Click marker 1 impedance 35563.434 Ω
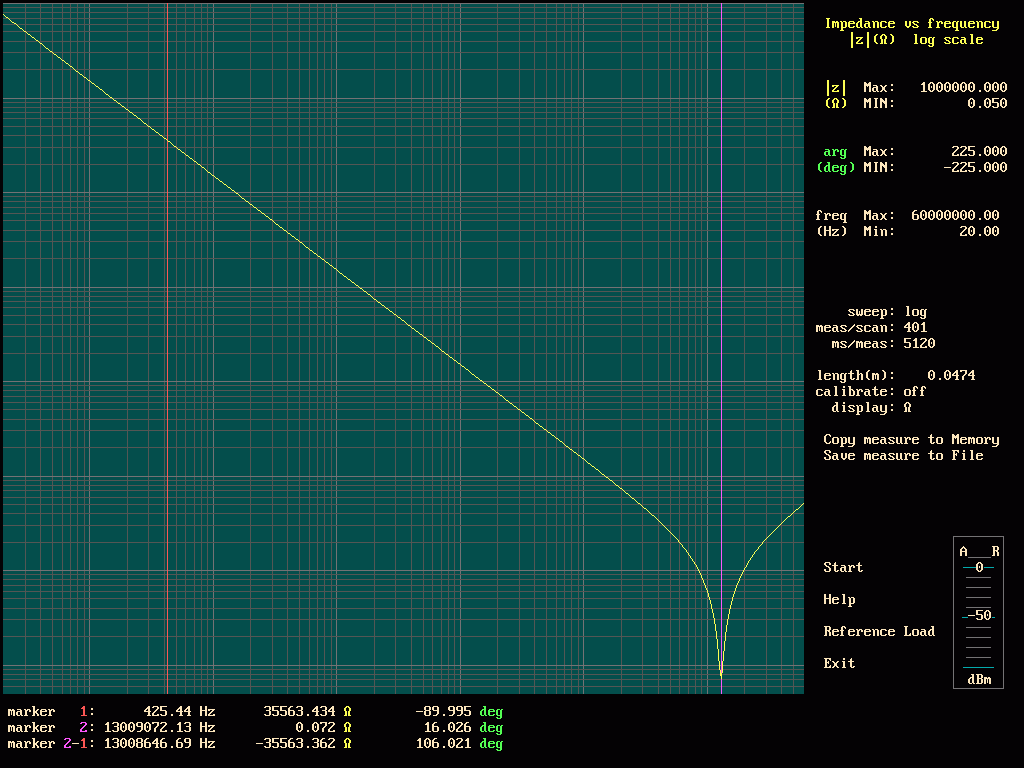 307,711
